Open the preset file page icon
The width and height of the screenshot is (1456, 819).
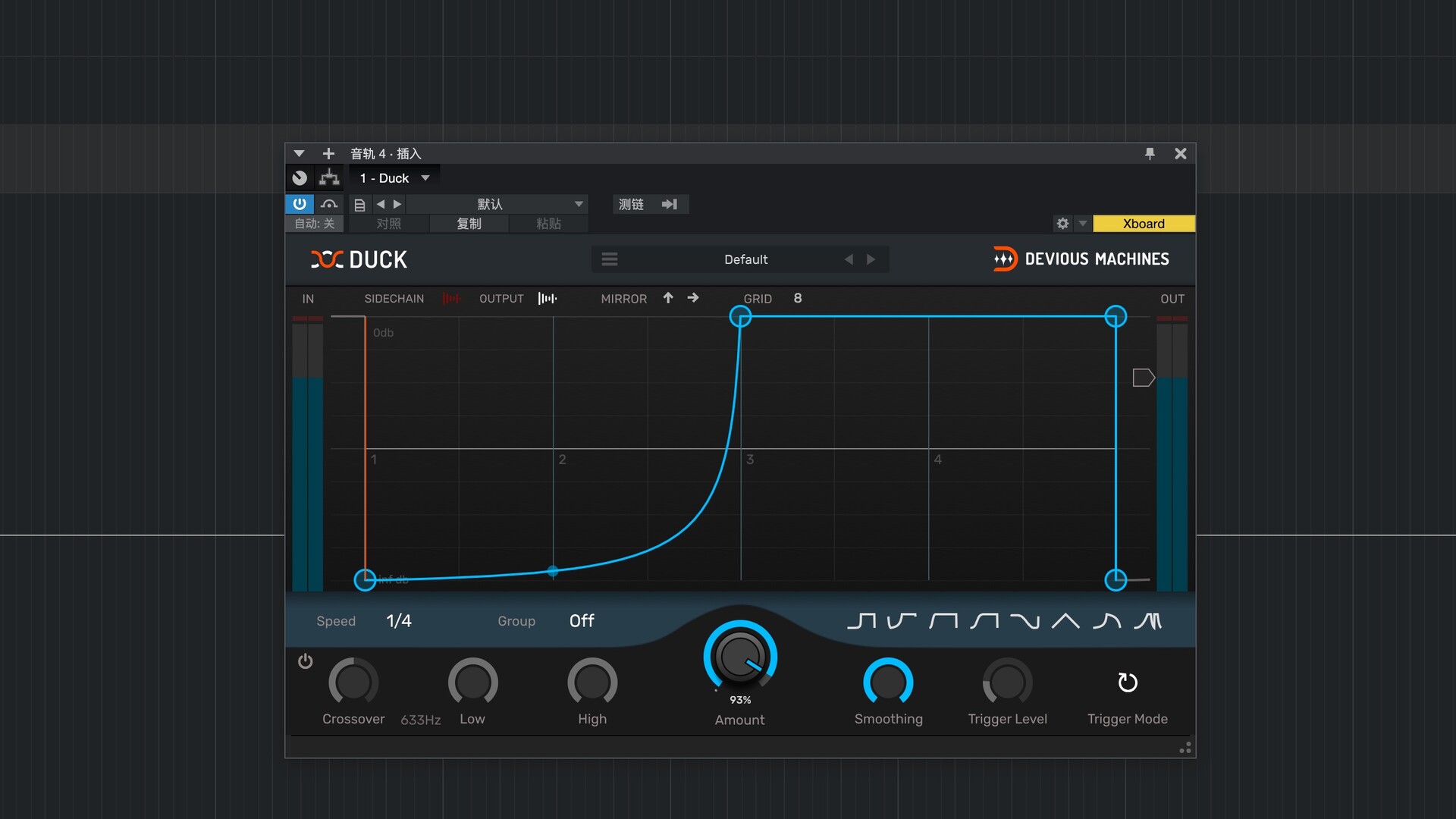point(359,205)
